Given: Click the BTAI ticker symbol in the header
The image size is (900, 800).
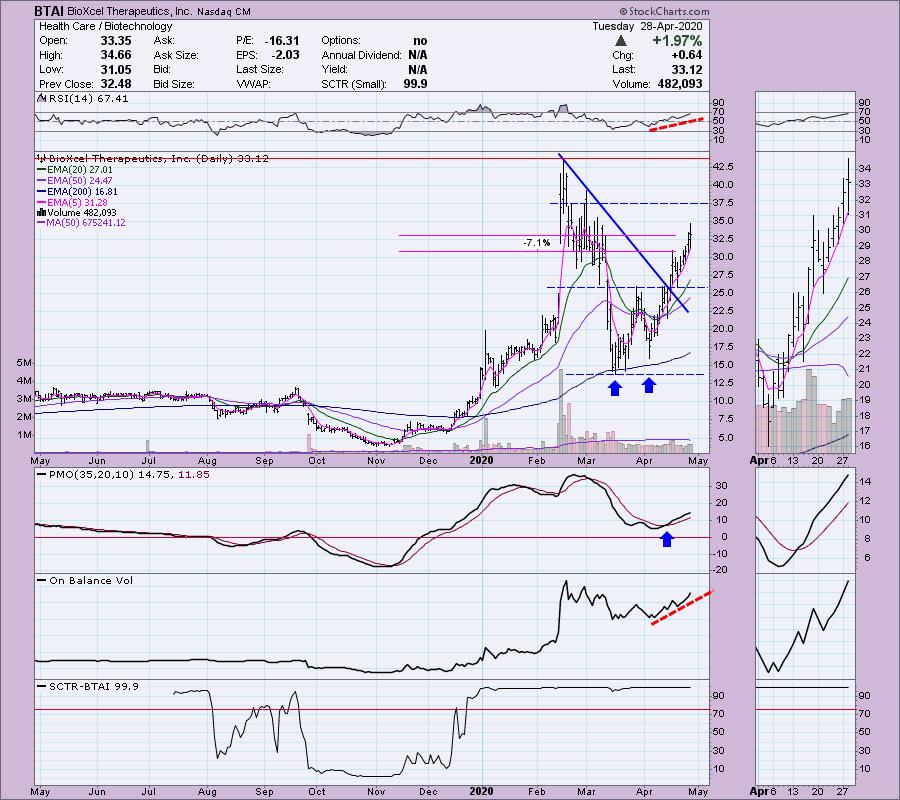Looking at the screenshot, I should [x=49, y=11].
